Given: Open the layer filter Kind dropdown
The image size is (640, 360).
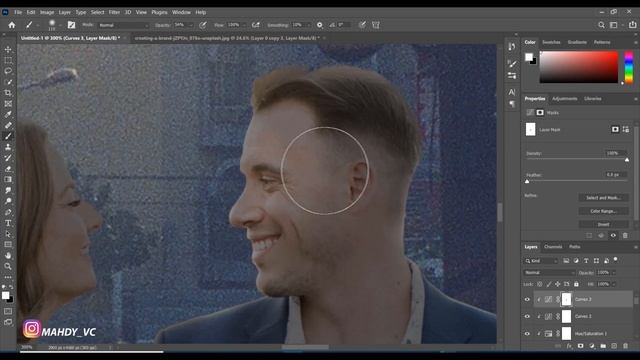Looking at the screenshot, I should [541, 261].
